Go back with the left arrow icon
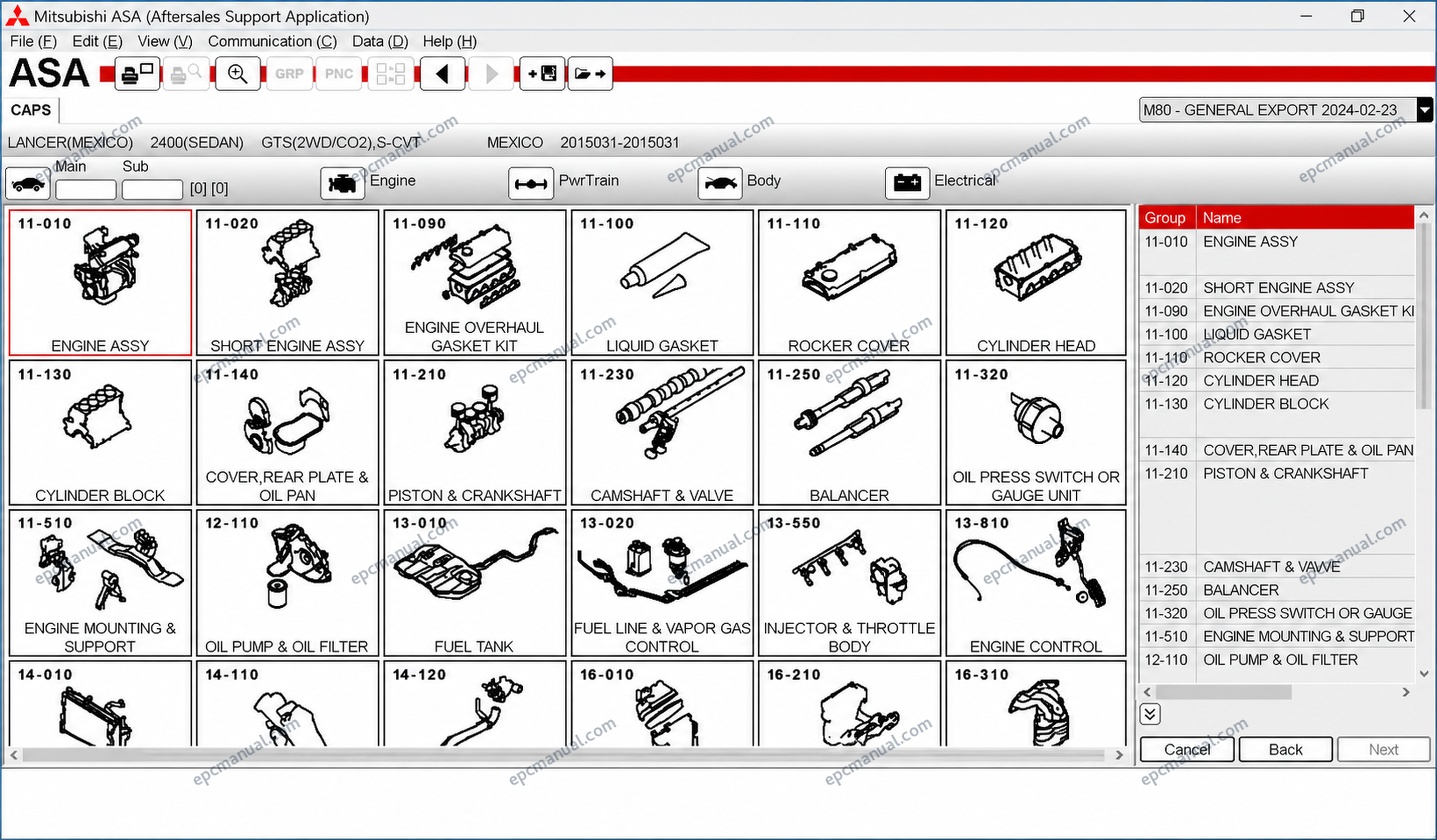This screenshot has width=1437, height=840. point(442,74)
